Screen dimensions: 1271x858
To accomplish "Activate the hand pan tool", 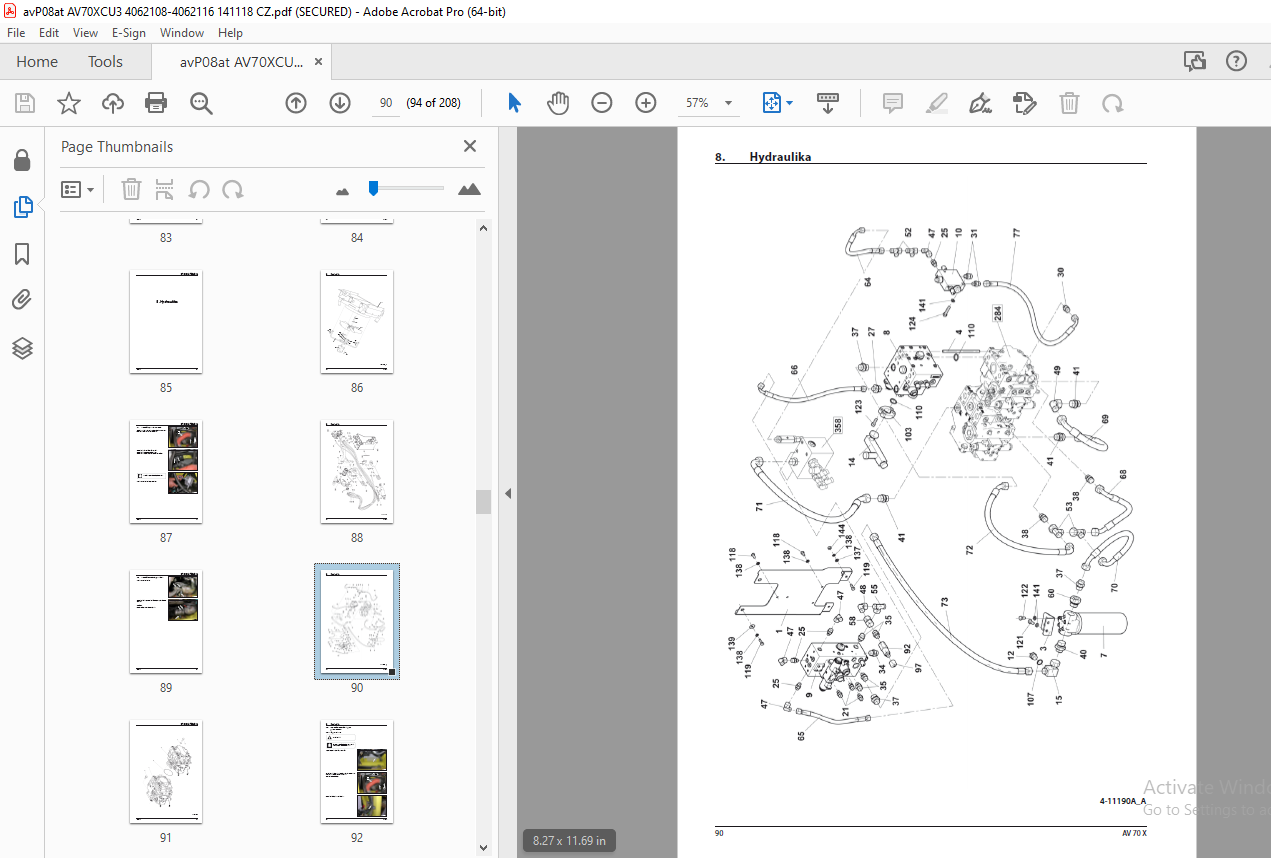I will point(558,103).
